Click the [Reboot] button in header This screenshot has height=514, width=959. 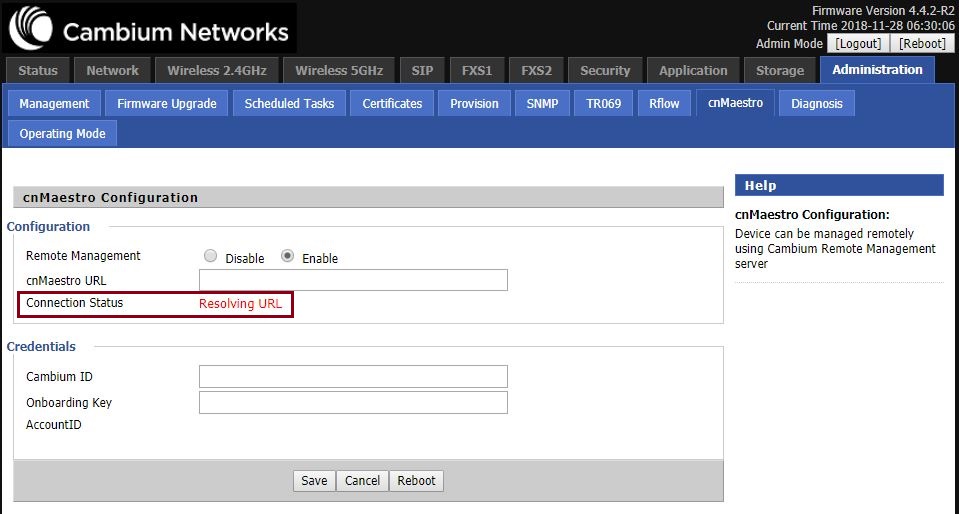coord(922,43)
